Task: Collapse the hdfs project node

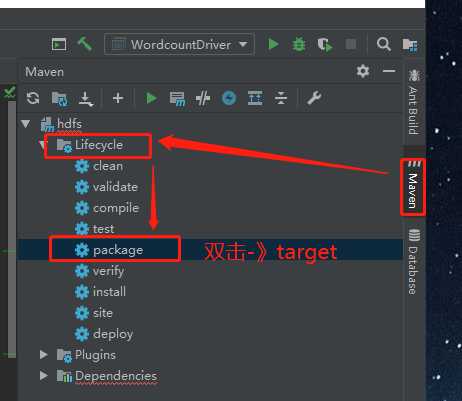Action: [x=26, y=124]
